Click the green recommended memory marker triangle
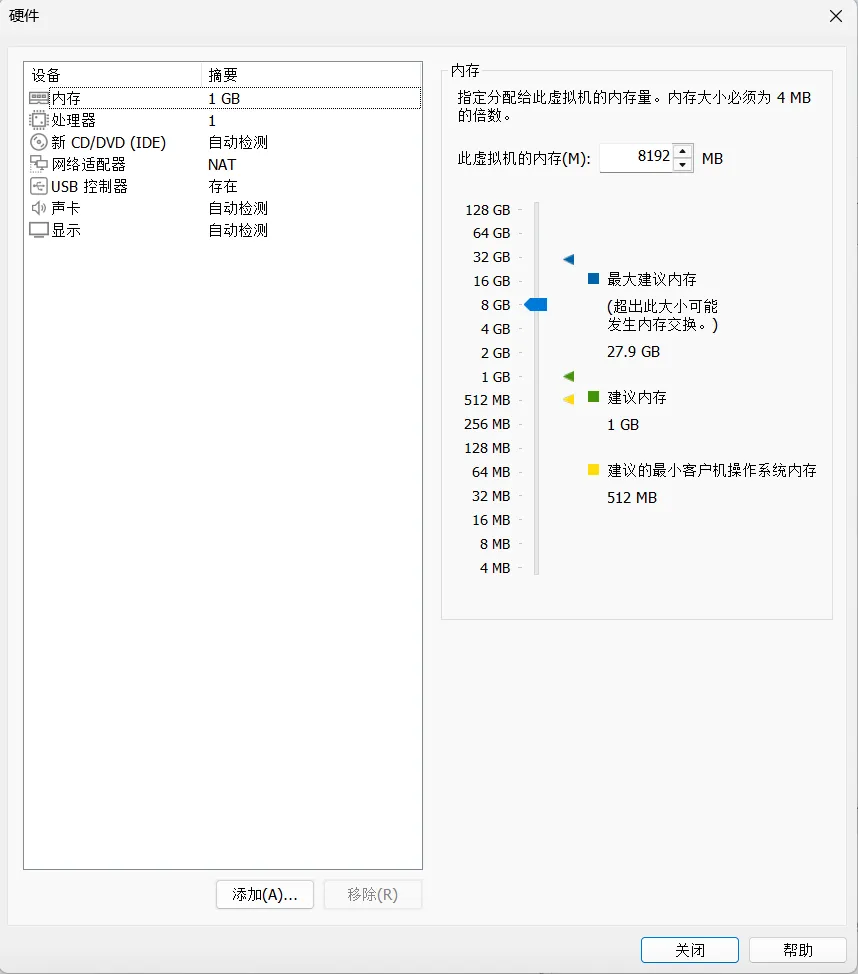This screenshot has width=858, height=974. (568, 376)
